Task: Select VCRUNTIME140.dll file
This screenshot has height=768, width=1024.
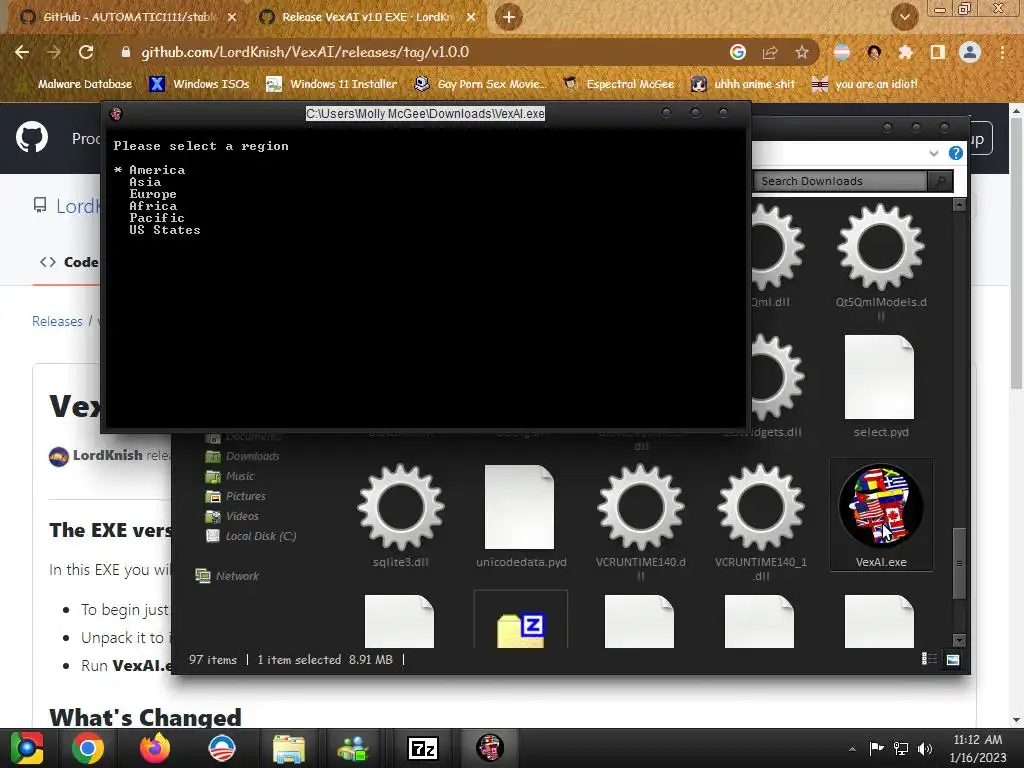Action: (641, 521)
